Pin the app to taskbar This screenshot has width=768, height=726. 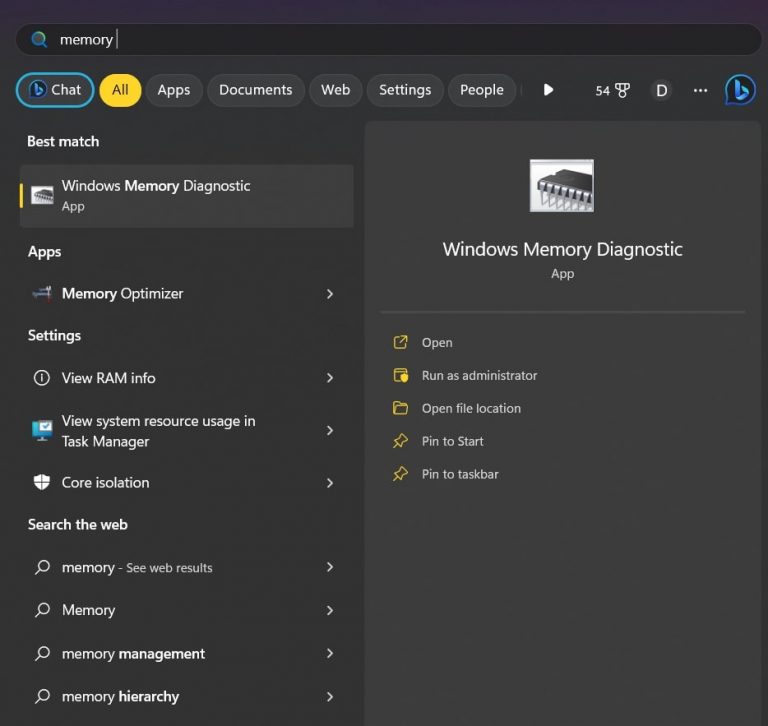[x=460, y=474]
